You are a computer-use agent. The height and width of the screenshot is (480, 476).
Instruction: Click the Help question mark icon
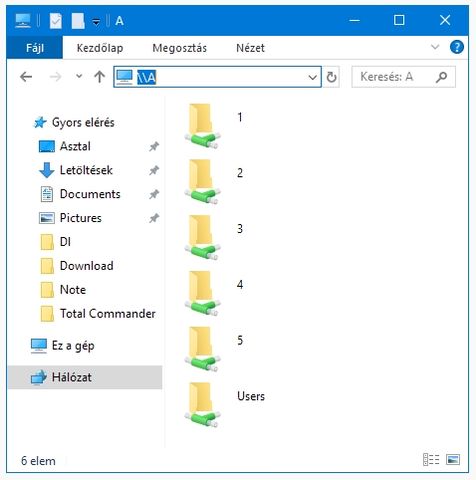point(456,47)
